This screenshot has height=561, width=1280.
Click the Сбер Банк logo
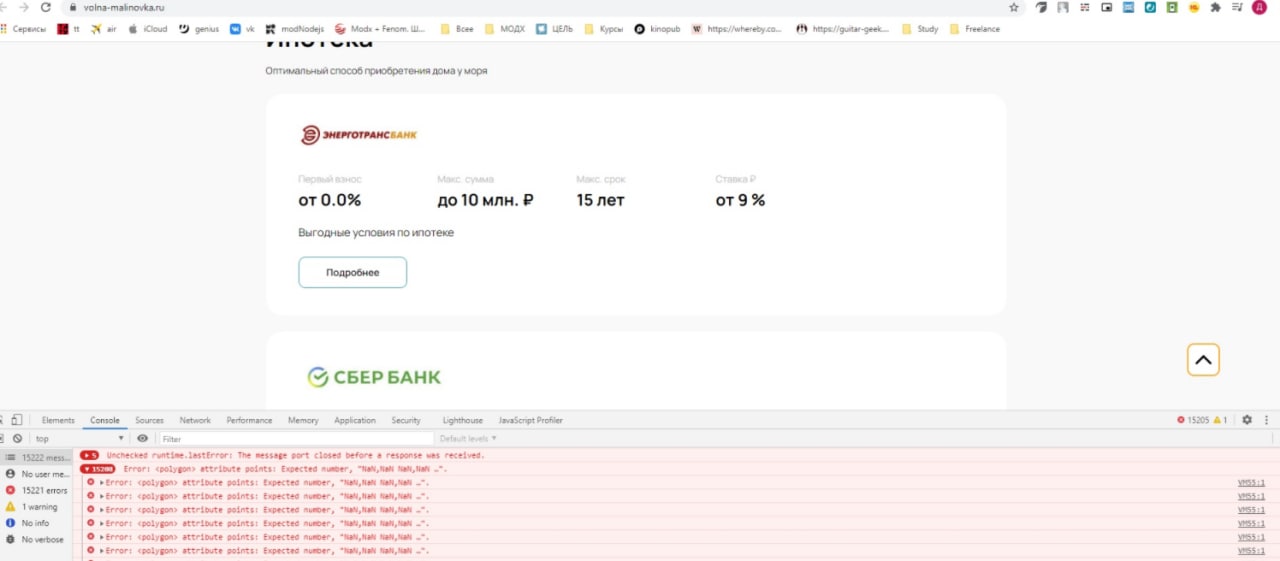374,377
